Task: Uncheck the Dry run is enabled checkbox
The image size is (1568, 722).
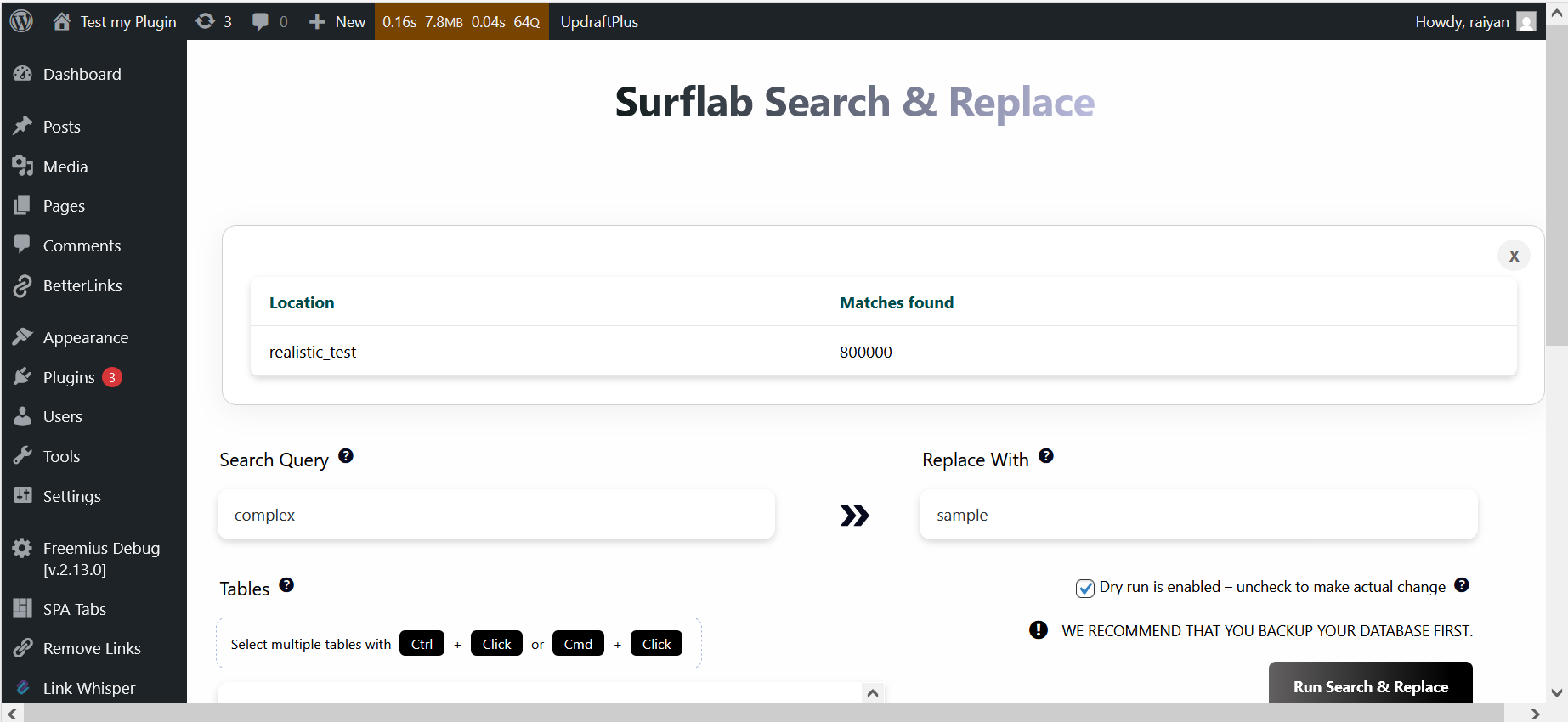Action: [x=1085, y=588]
